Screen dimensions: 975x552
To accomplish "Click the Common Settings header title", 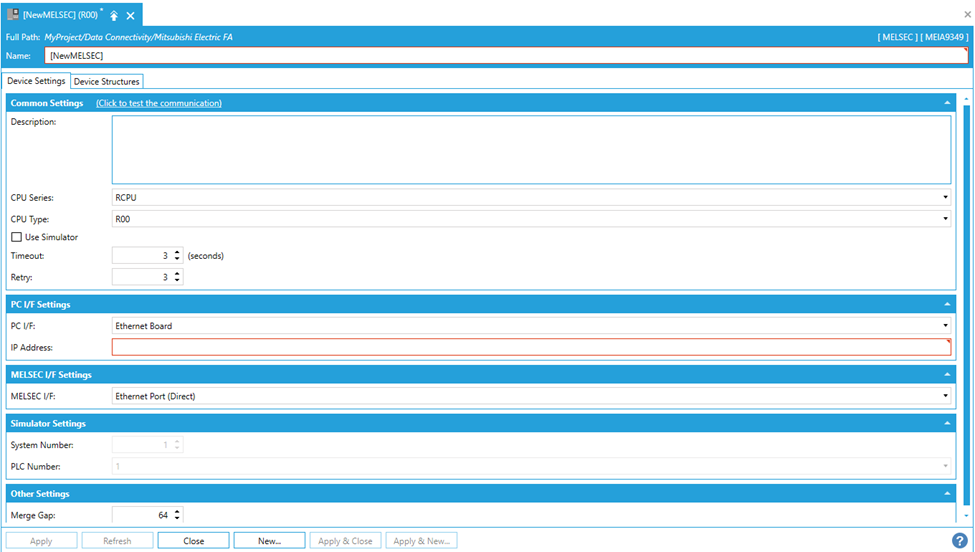I will [47, 103].
